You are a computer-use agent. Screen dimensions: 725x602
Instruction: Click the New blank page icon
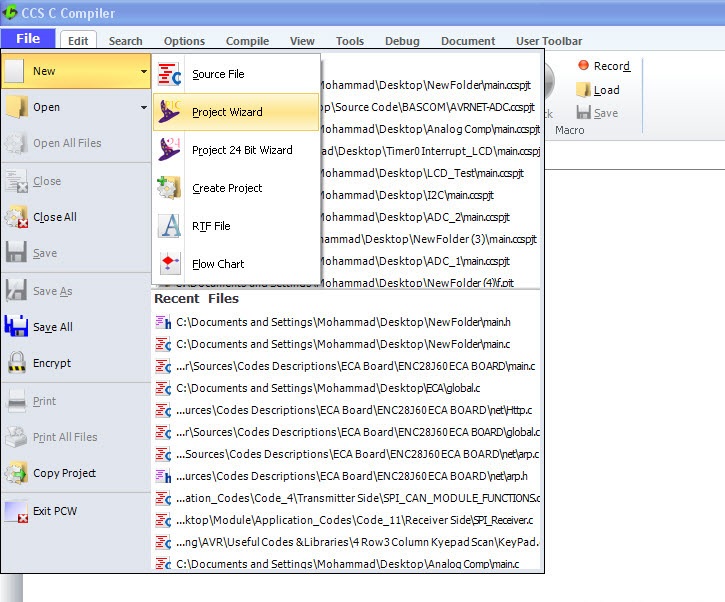(15, 71)
